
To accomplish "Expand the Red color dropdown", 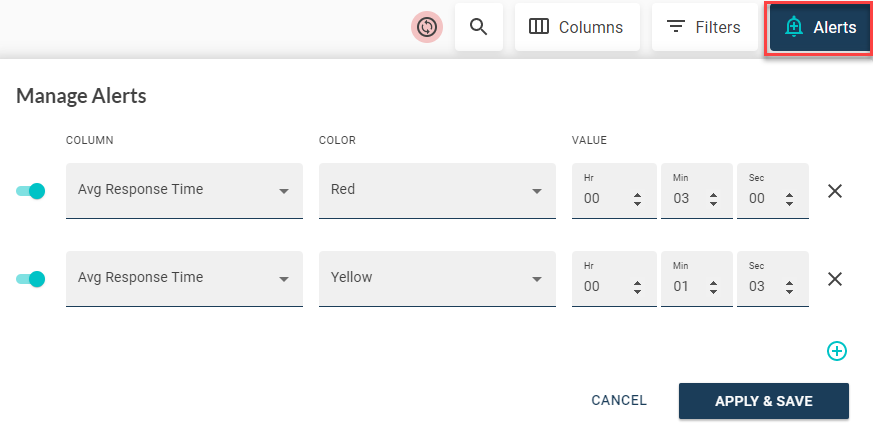I will (x=437, y=190).
